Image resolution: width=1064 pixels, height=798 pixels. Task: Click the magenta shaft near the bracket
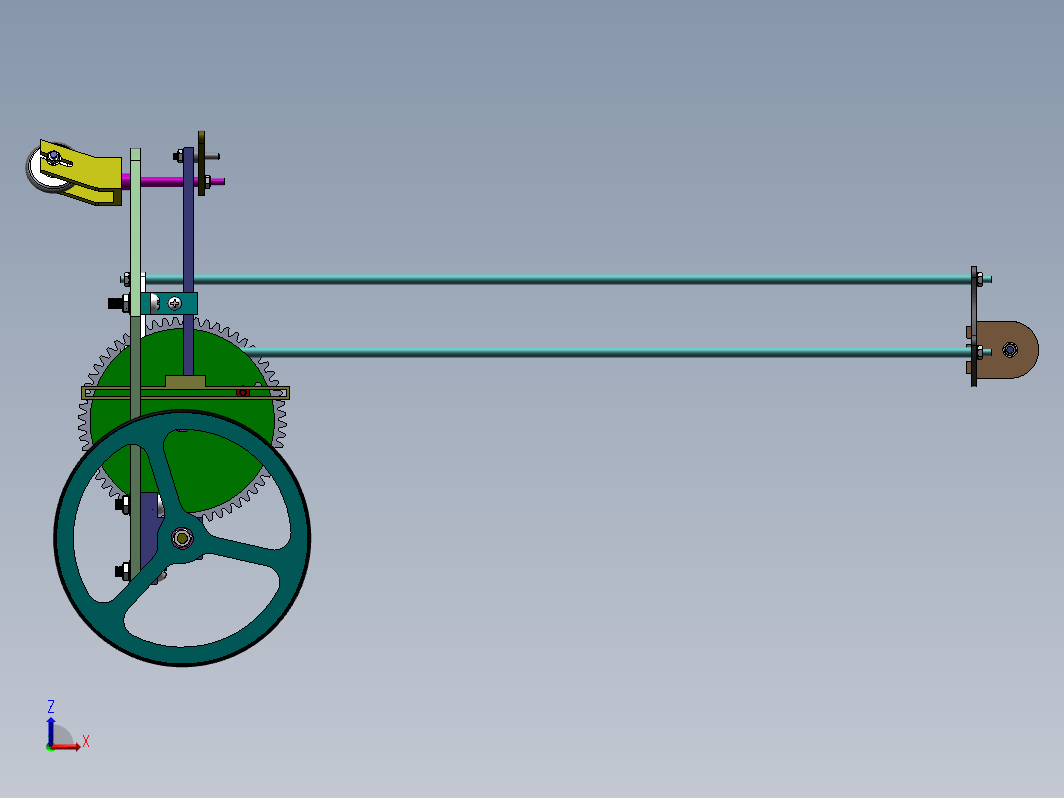coord(163,181)
